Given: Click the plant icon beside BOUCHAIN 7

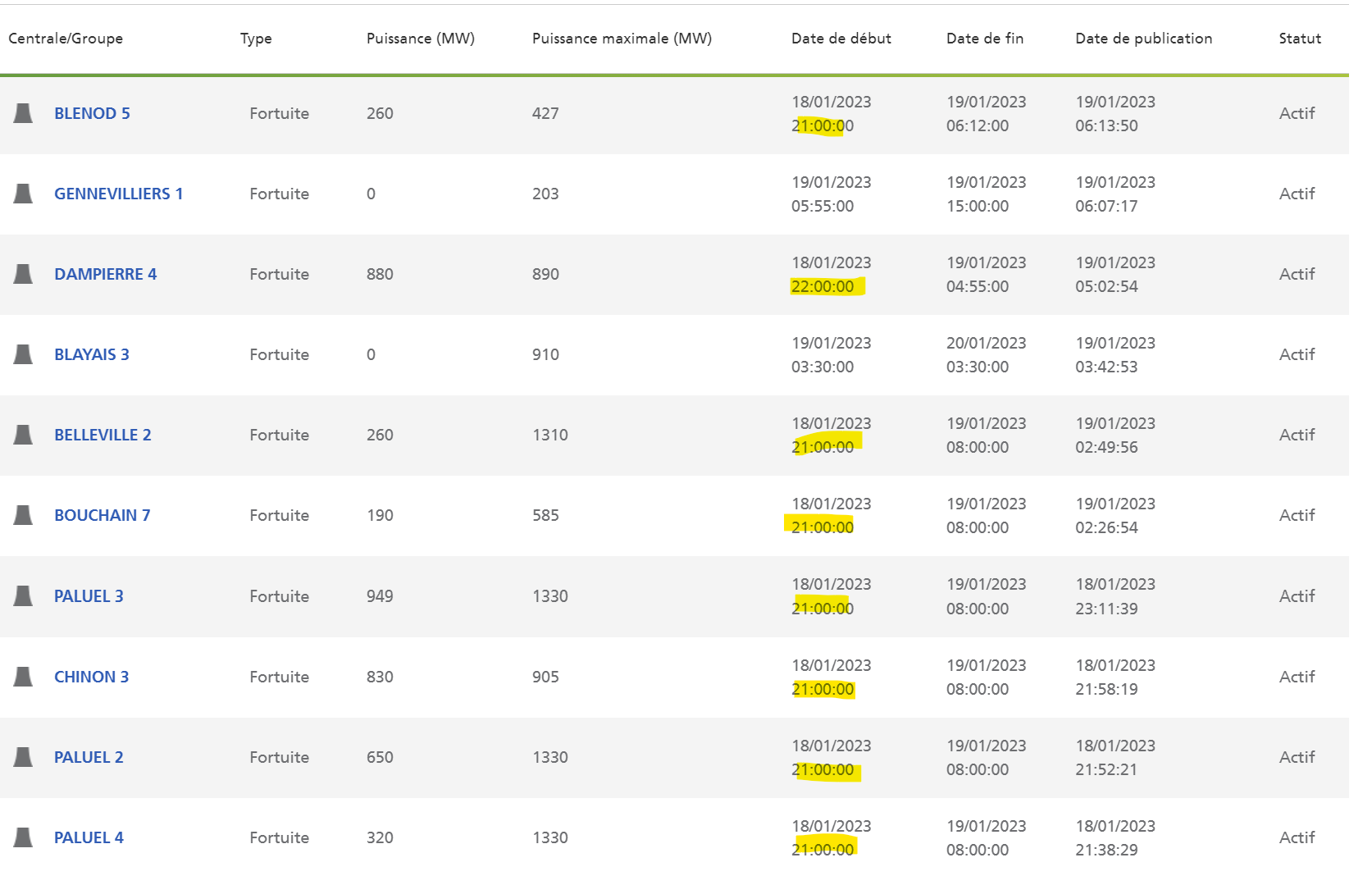Looking at the screenshot, I should [x=23, y=515].
